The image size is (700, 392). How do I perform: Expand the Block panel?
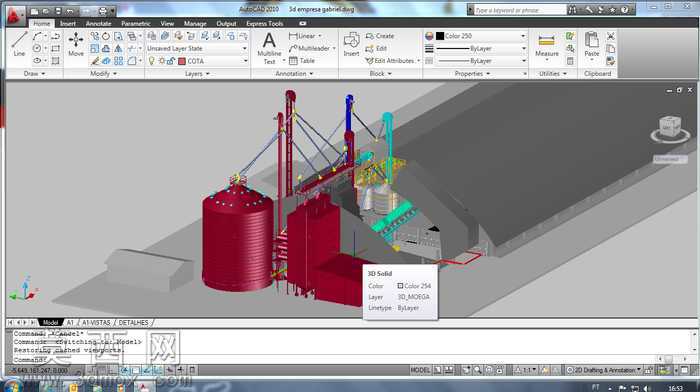pyautogui.click(x=380, y=74)
